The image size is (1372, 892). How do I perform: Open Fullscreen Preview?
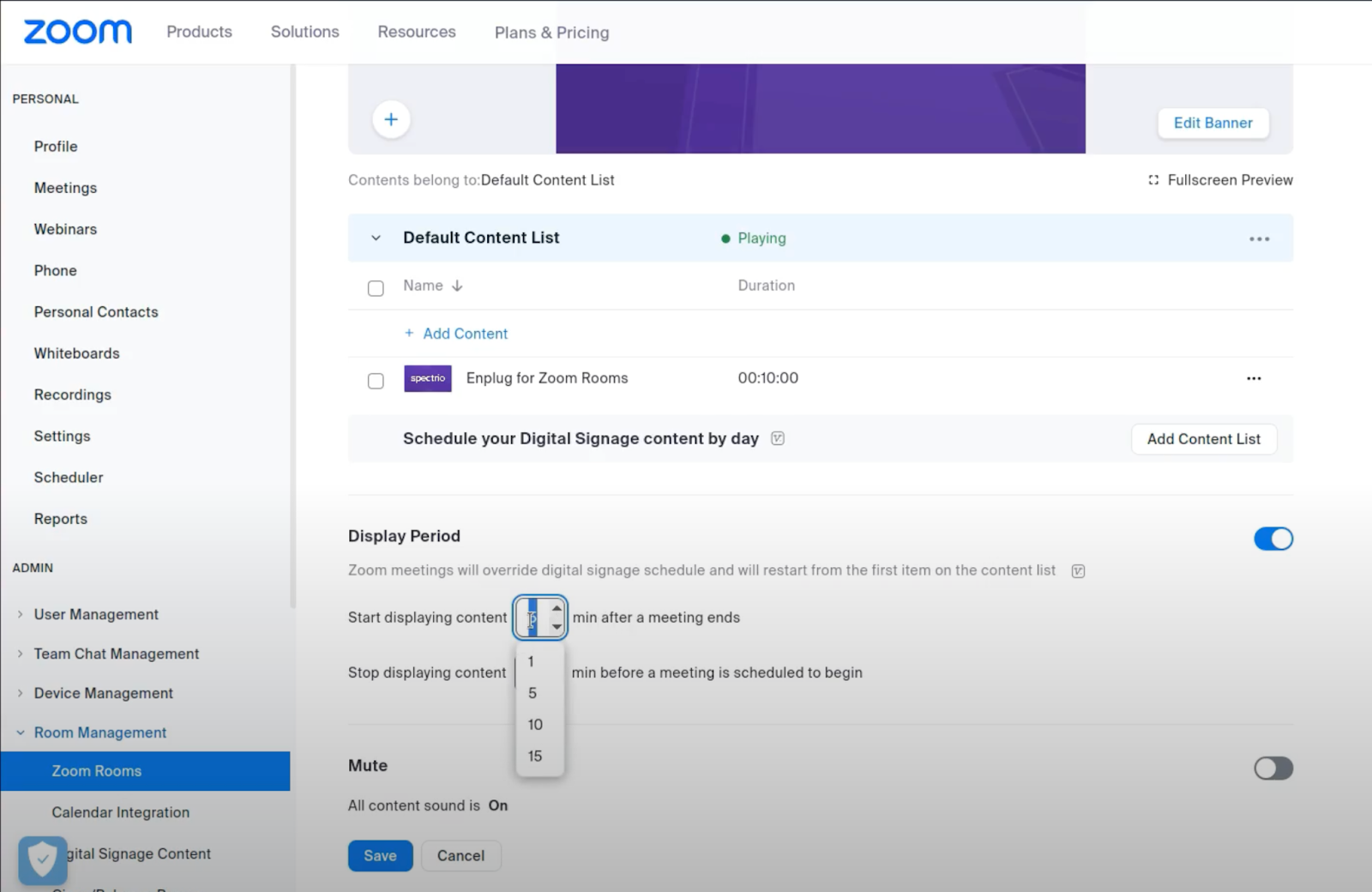1220,180
